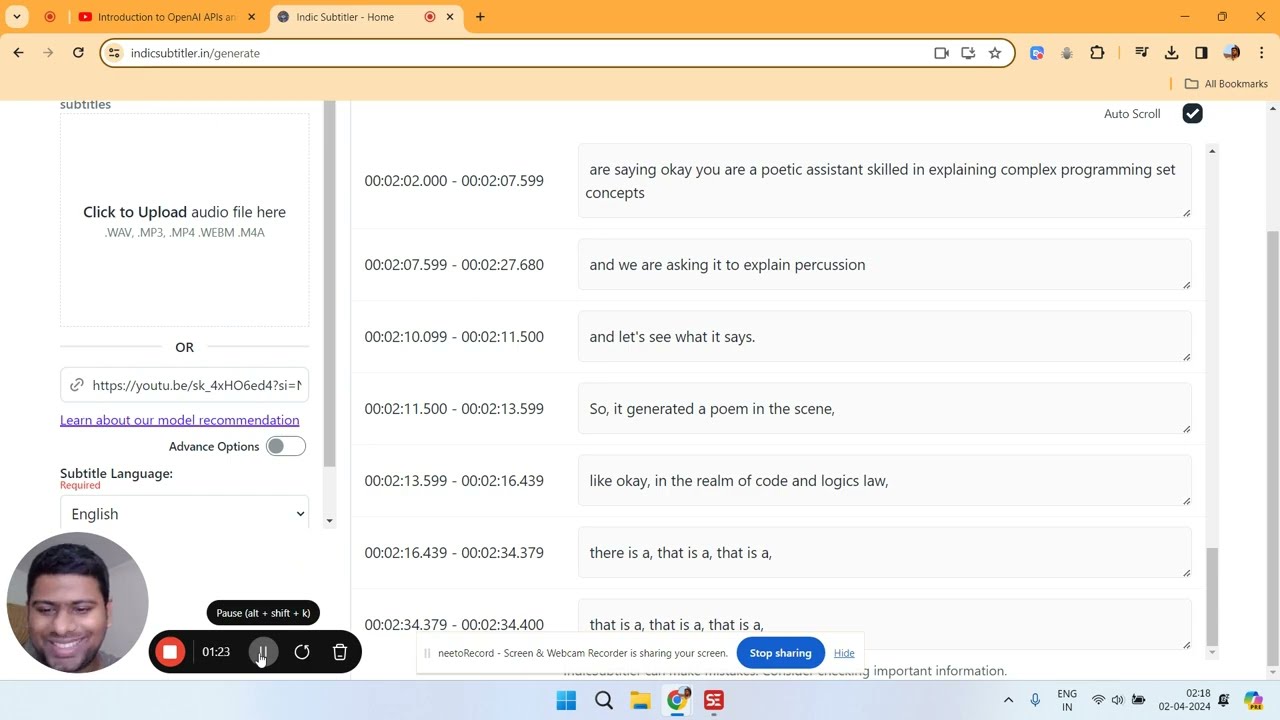Open the Subtitle Language dropdown
1280x720 pixels.
pos(185,513)
